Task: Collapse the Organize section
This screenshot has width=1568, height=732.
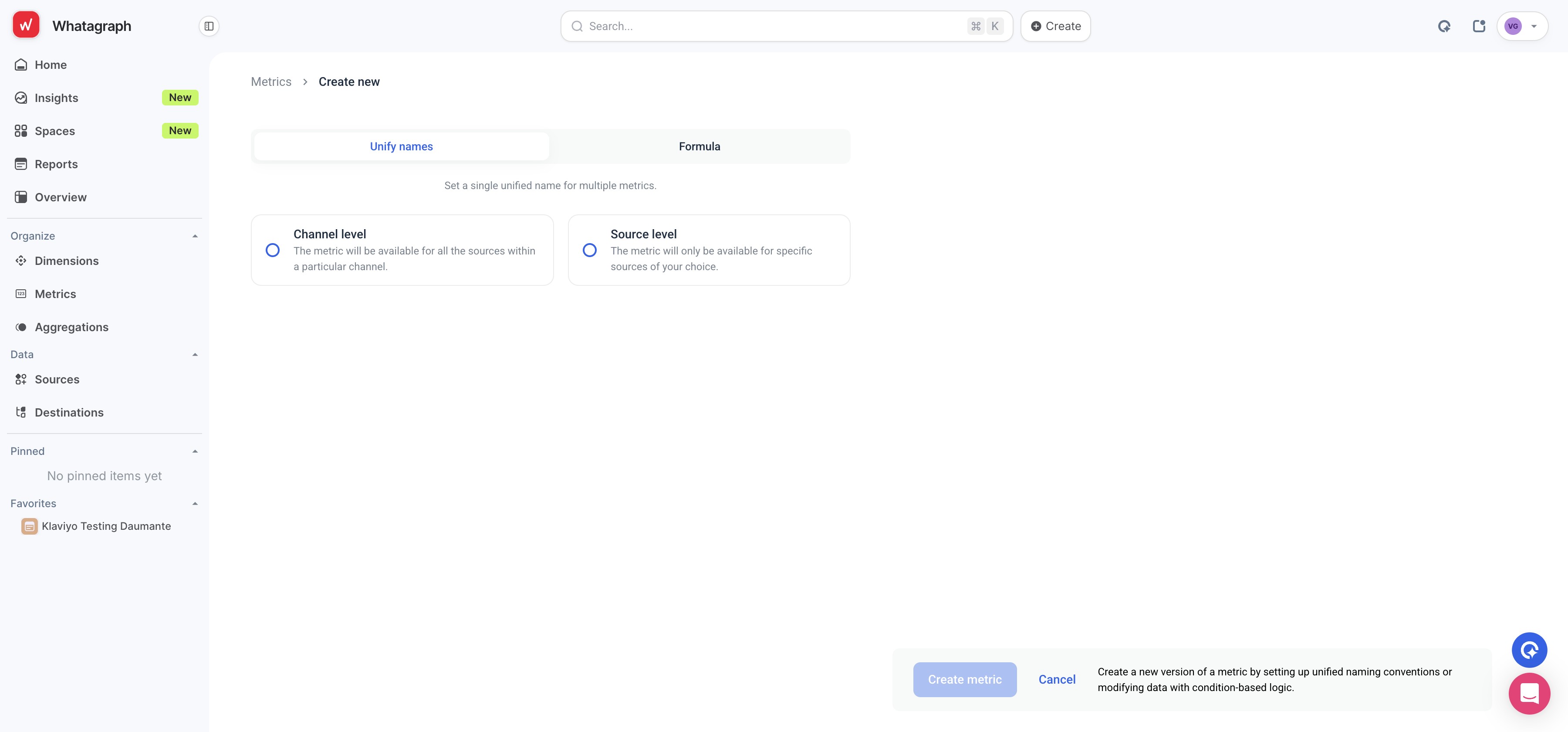Action: coord(195,236)
